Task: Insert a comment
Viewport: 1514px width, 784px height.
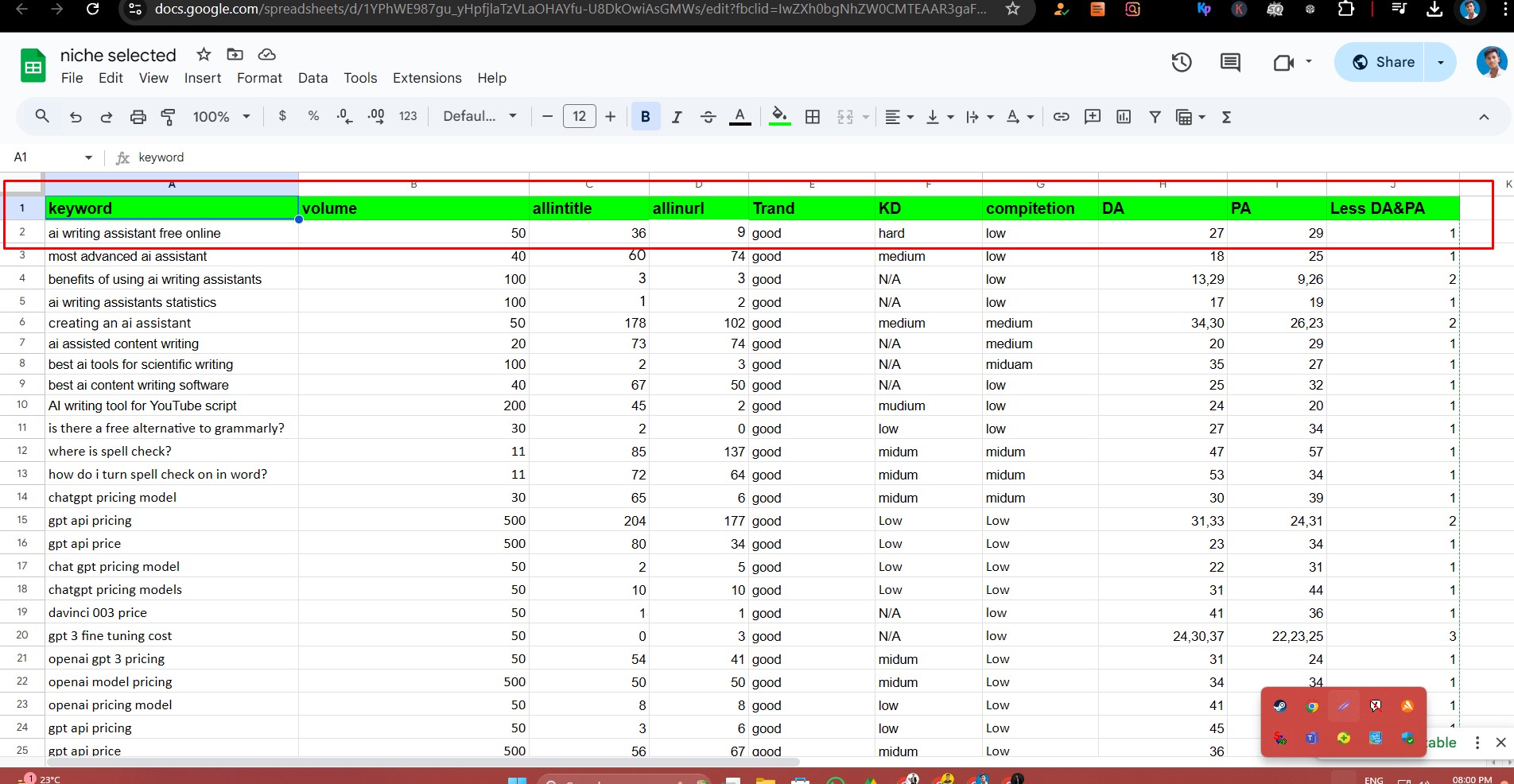Action: click(x=1093, y=117)
